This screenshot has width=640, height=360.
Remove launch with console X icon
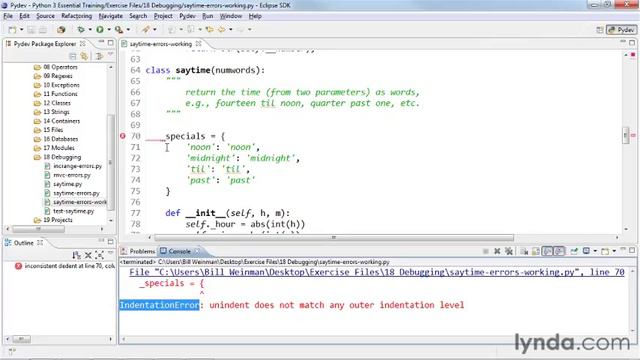click(x=497, y=251)
